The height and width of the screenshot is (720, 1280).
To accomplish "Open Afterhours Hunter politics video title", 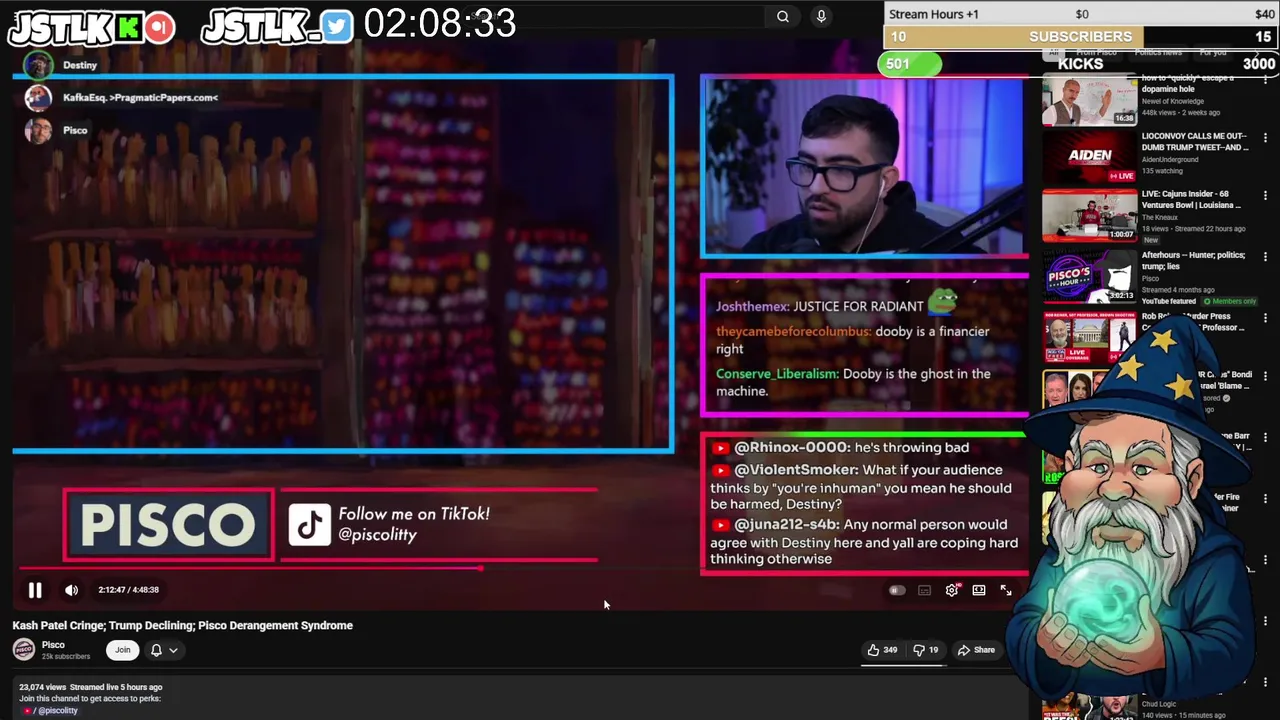I will pyautogui.click(x=1193, y=260).
